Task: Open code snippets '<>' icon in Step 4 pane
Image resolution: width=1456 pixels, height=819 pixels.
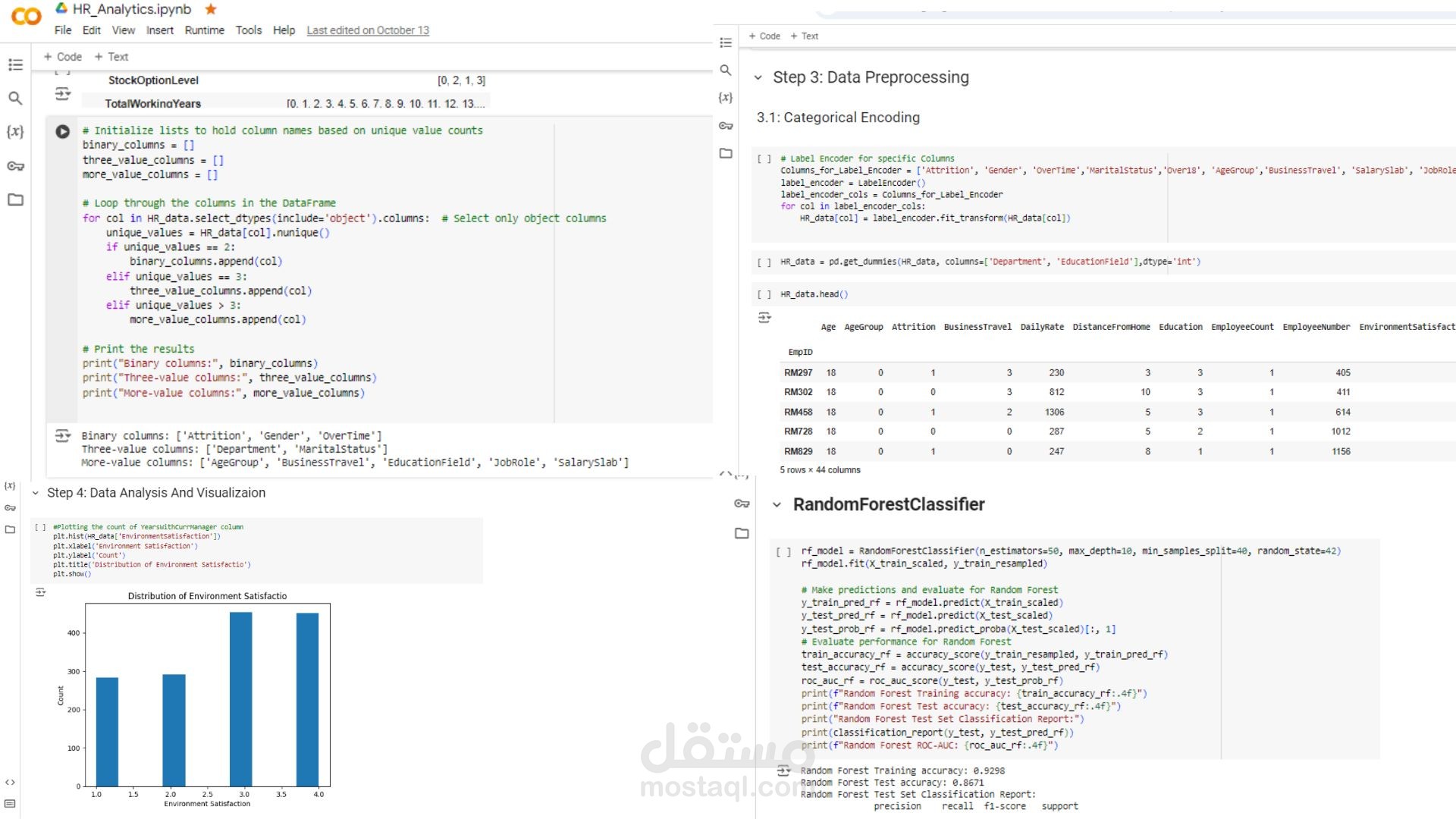Action: [10, 783]
